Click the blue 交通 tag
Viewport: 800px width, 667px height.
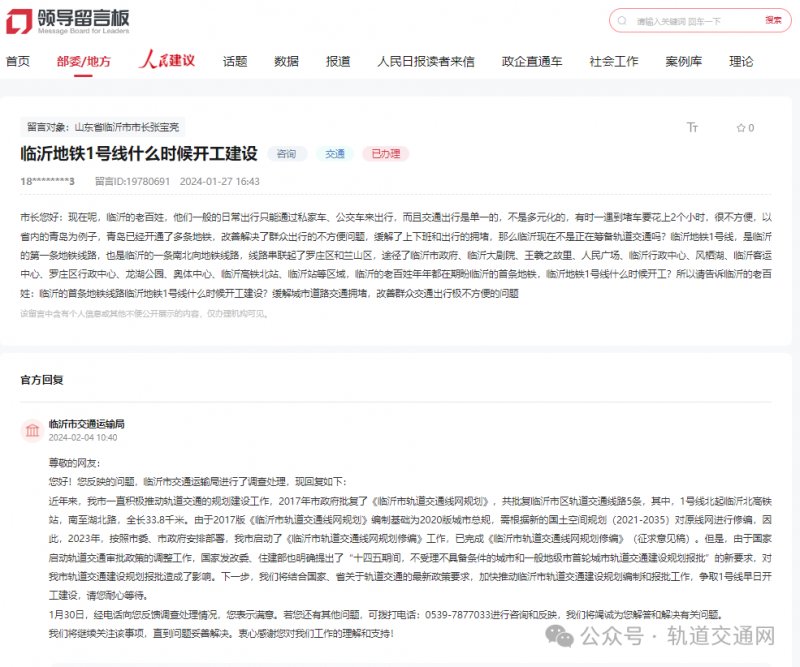(334, 154)
